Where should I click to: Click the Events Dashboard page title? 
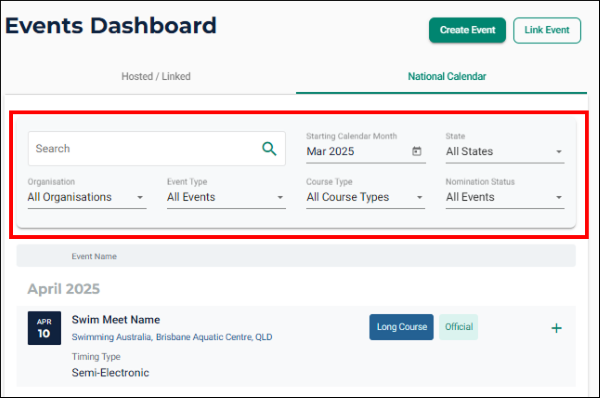[x=111, y=26]
